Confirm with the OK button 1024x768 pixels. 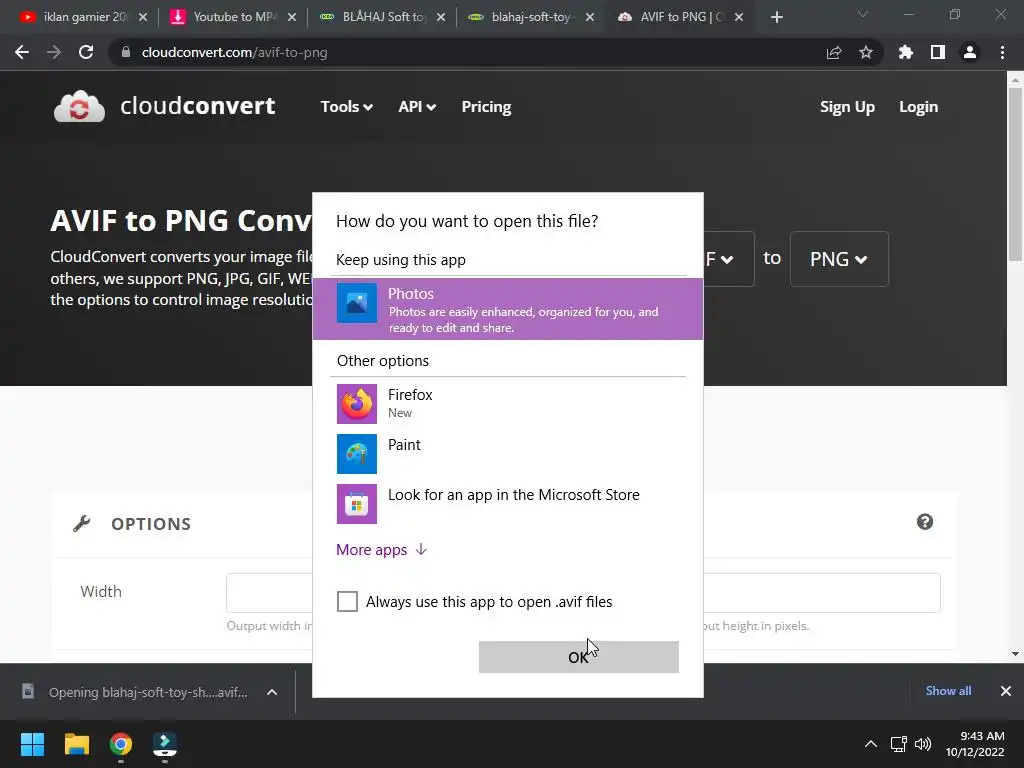579,657
